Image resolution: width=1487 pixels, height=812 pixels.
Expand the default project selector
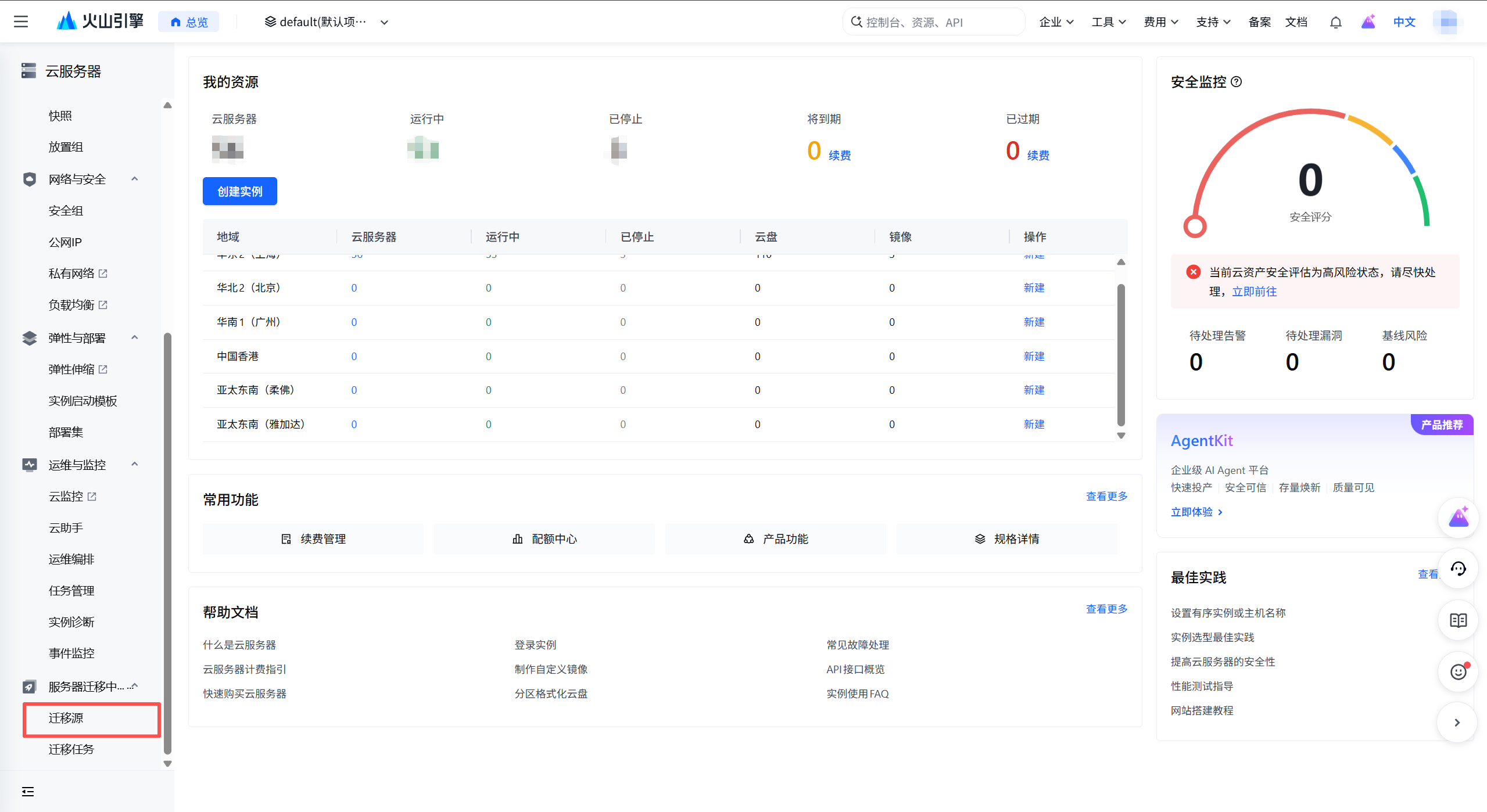coord(327,22)
